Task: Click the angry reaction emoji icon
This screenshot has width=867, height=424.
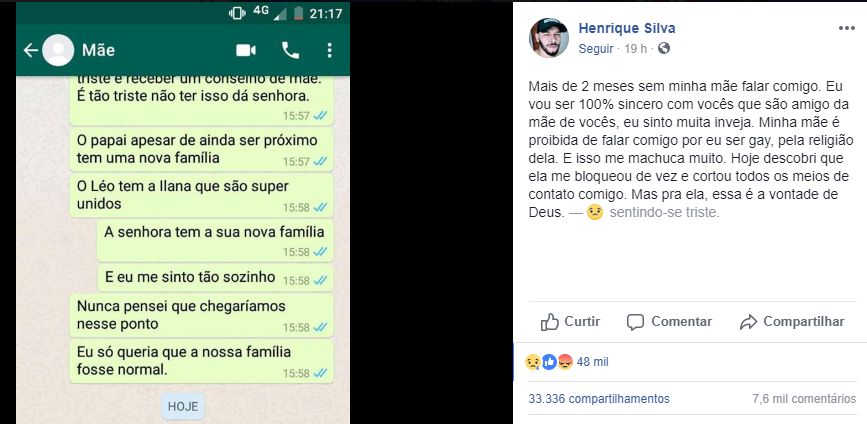Action: 564,361
